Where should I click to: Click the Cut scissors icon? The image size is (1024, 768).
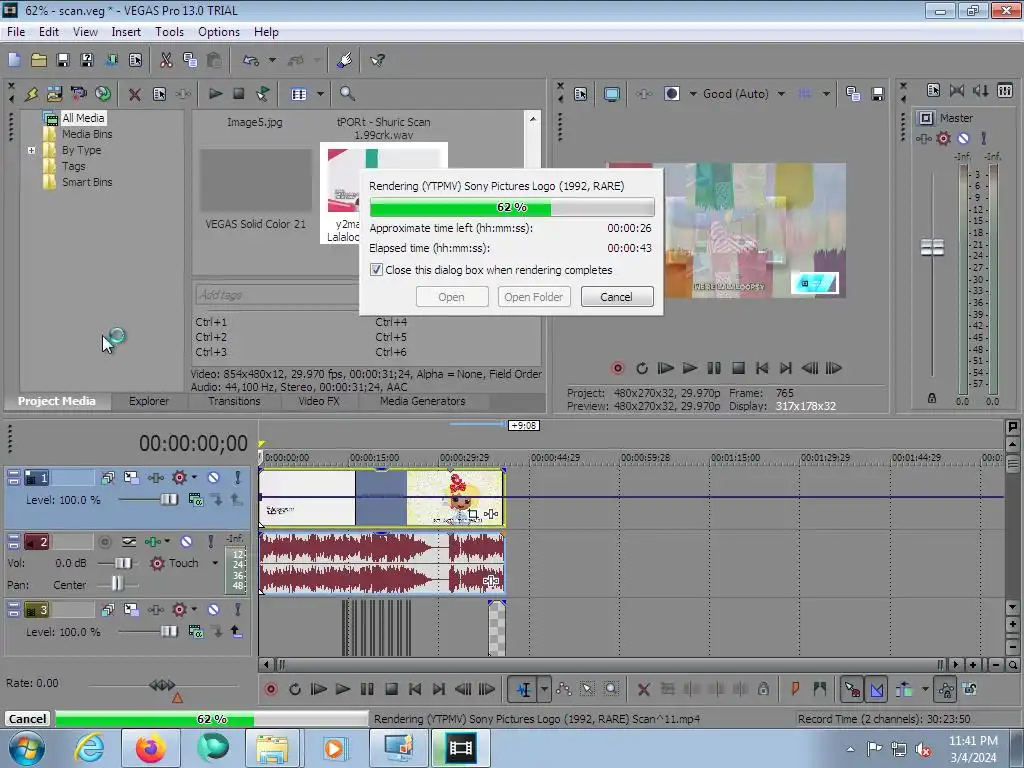pos(166,60)
